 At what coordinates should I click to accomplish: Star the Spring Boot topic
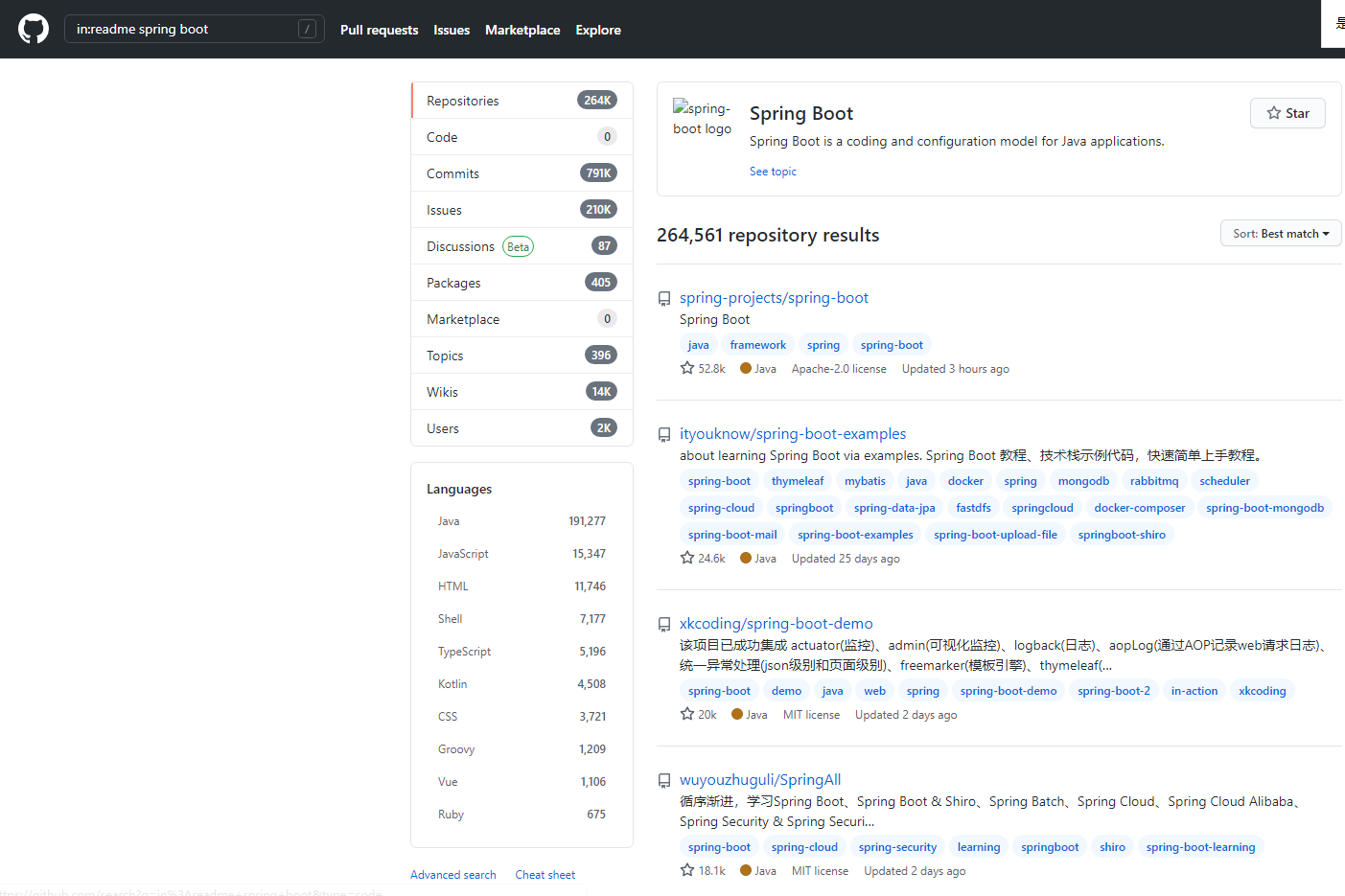pos(1287,113)
